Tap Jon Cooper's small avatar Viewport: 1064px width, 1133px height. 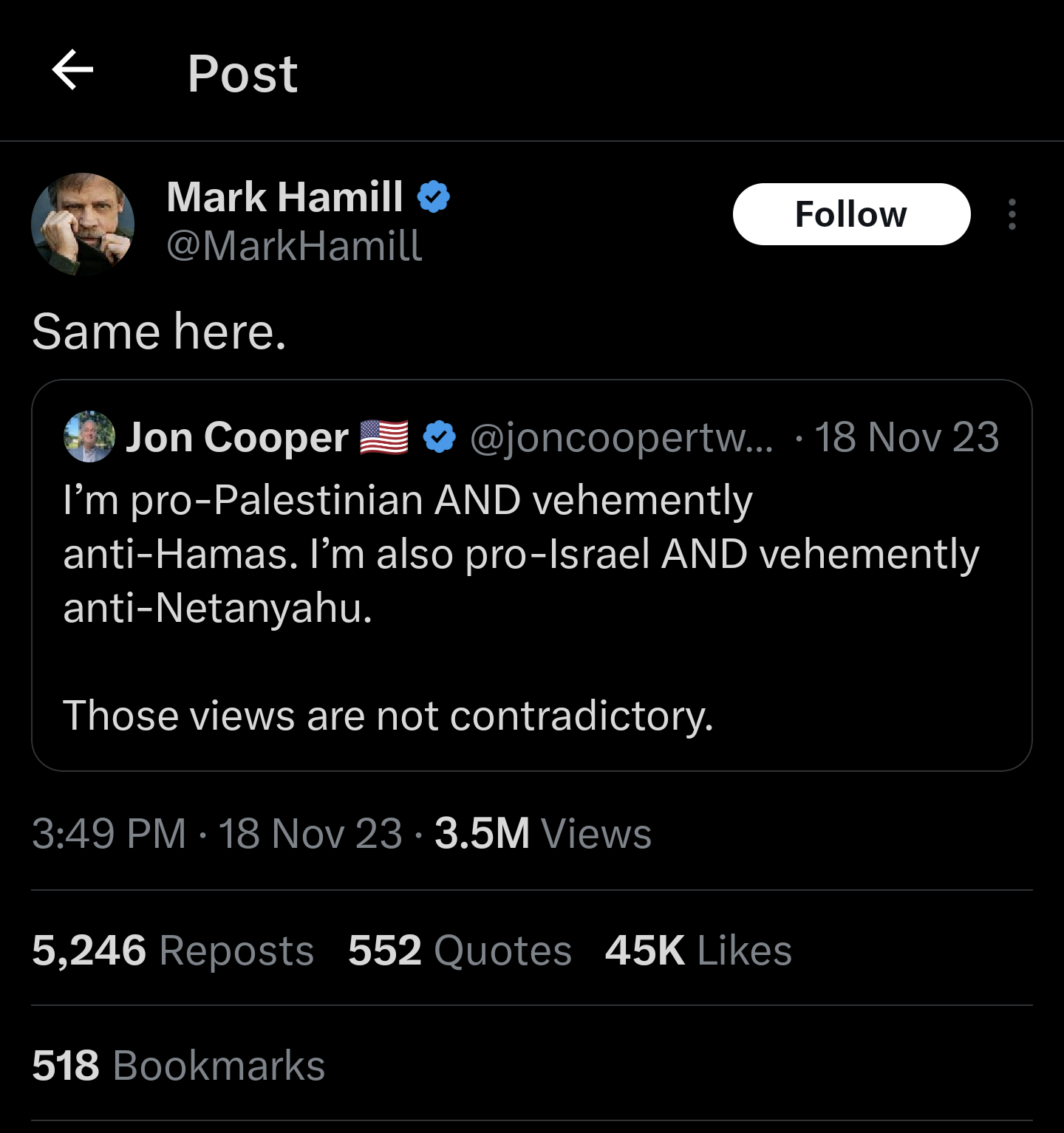[x=89, y=437]
